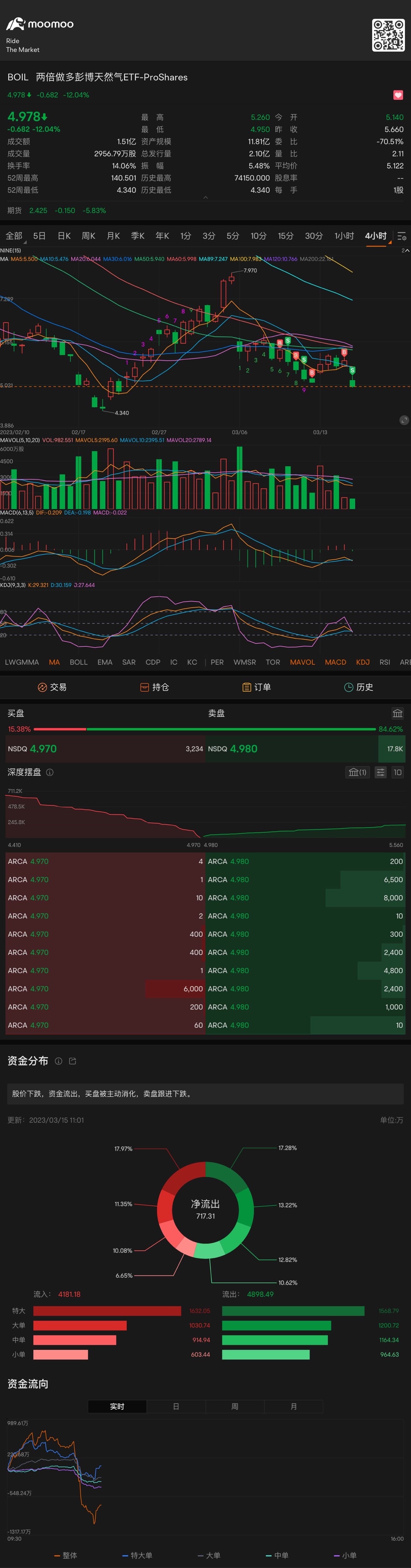Toggle the SAR indicator

coord(129,662)
